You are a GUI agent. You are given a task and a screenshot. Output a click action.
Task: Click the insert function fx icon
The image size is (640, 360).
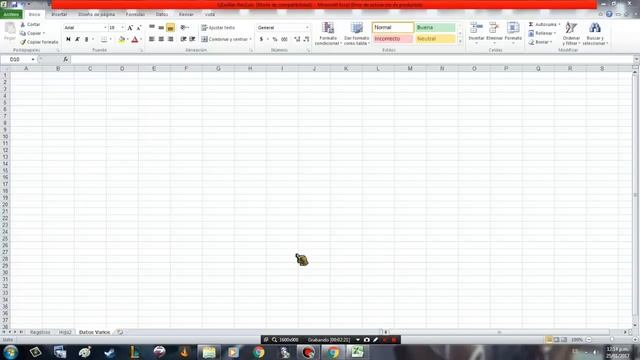tap(65, 60)
